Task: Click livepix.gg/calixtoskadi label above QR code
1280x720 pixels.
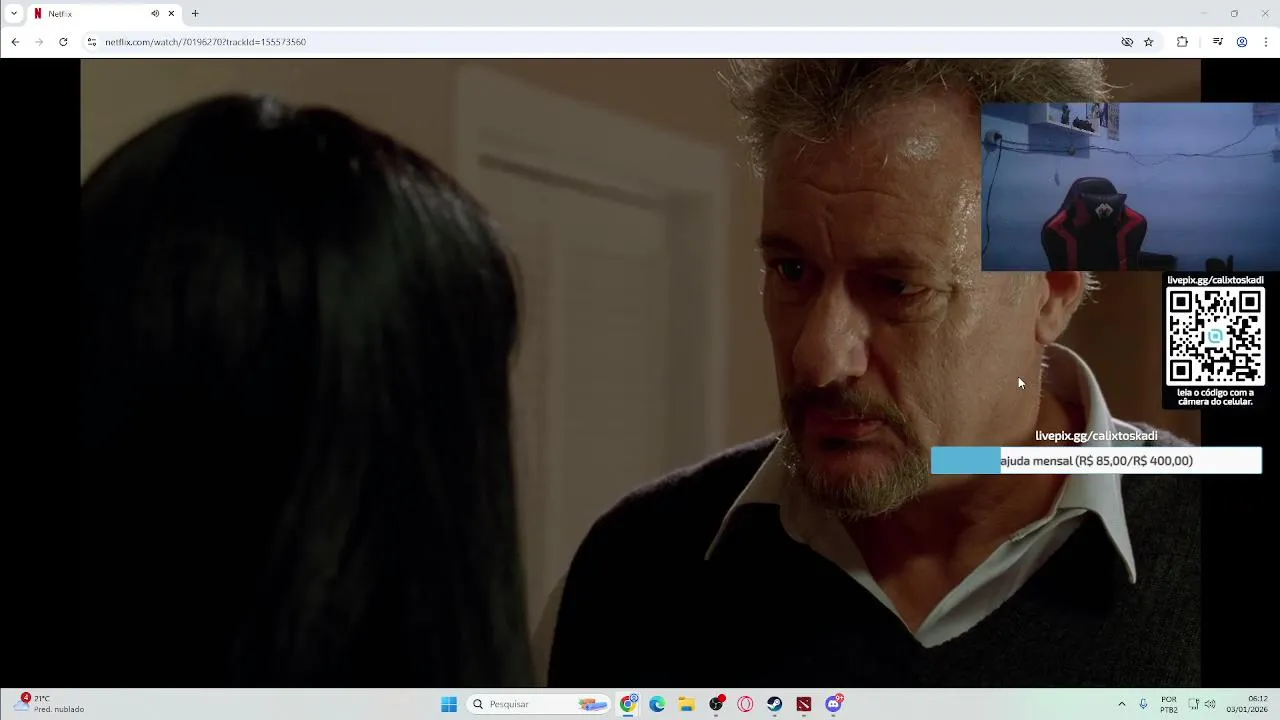Action: 1215,280
